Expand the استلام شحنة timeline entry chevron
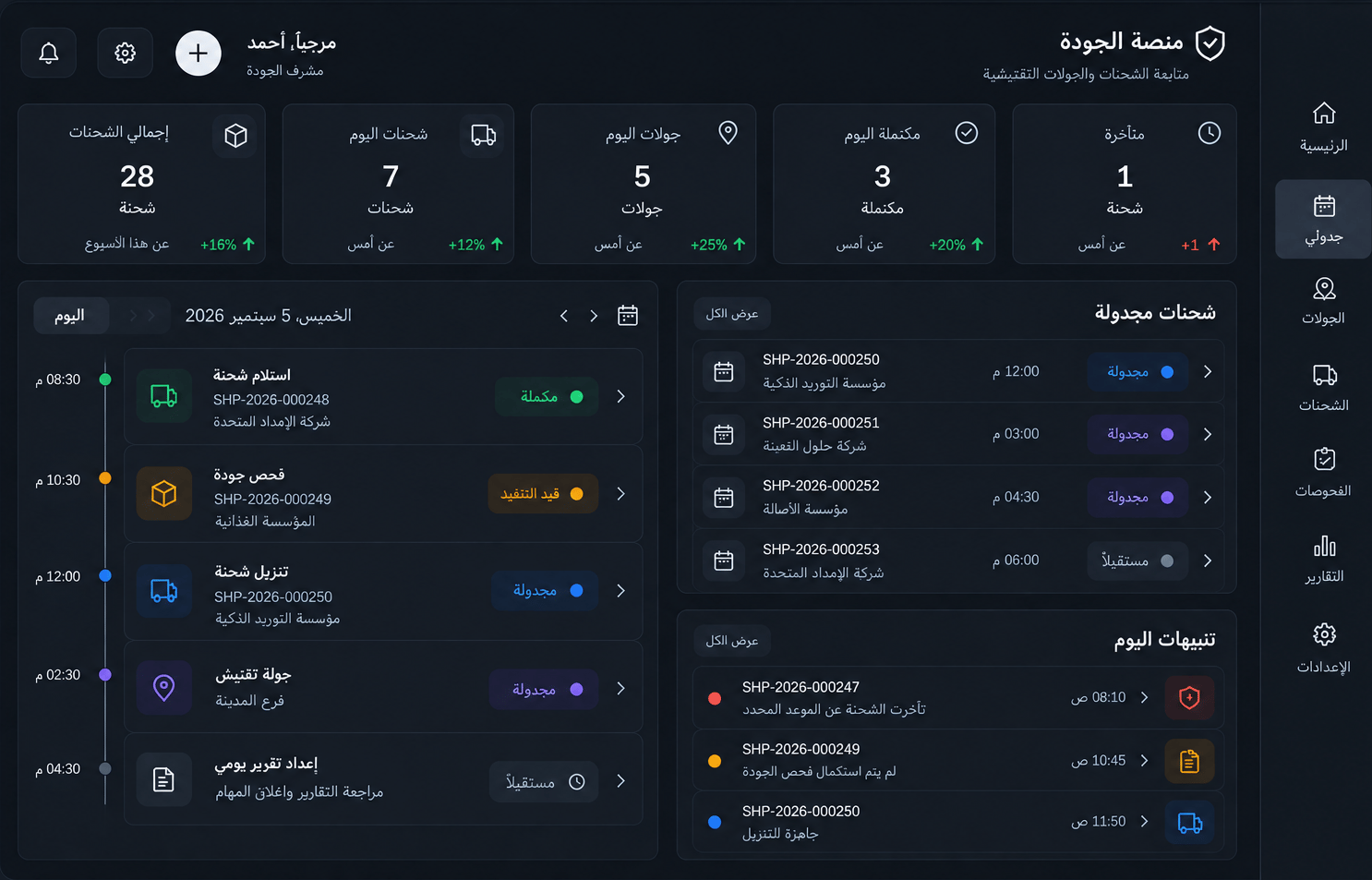The image size is (1372, 880). 621,396
